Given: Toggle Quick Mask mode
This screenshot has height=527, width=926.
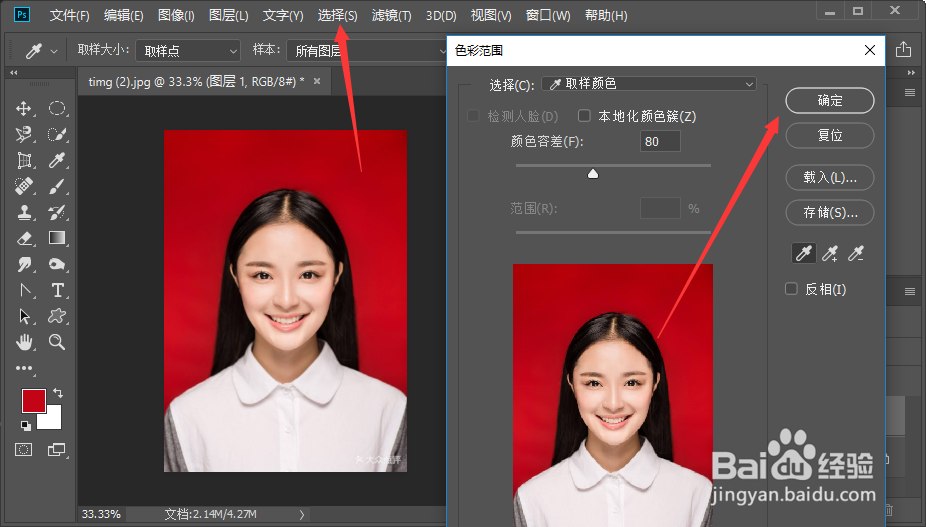Looking at the screenshot, I should [24, 450].
